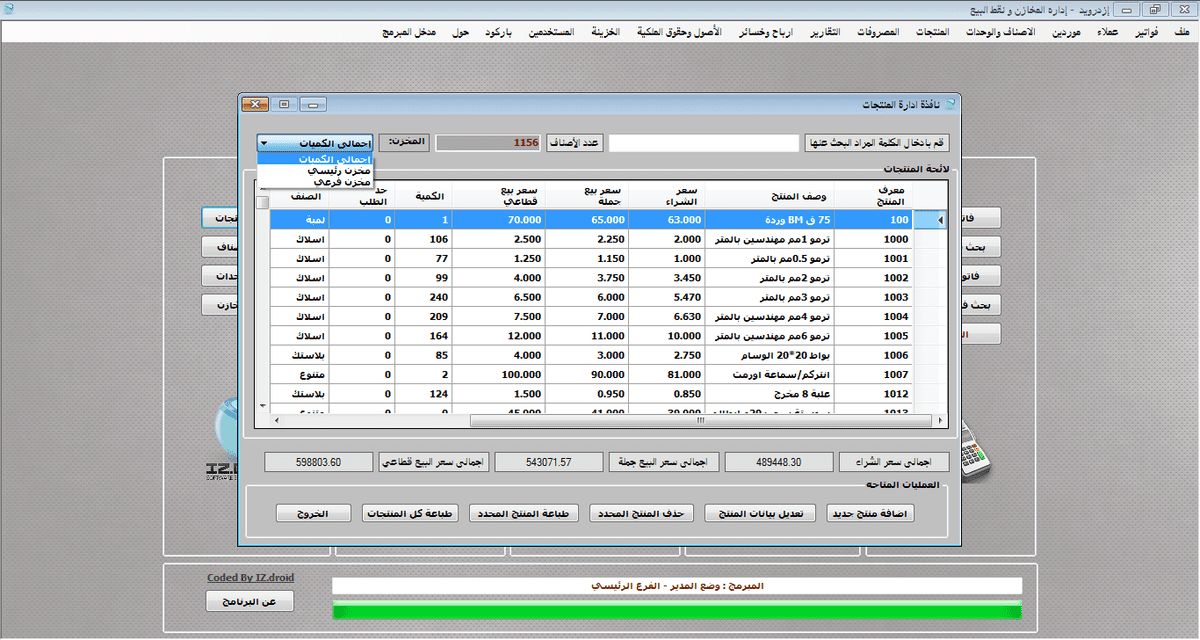1200x640 pixels.
Task: Open the ملف menu
Action: [x=1181, y=32]
